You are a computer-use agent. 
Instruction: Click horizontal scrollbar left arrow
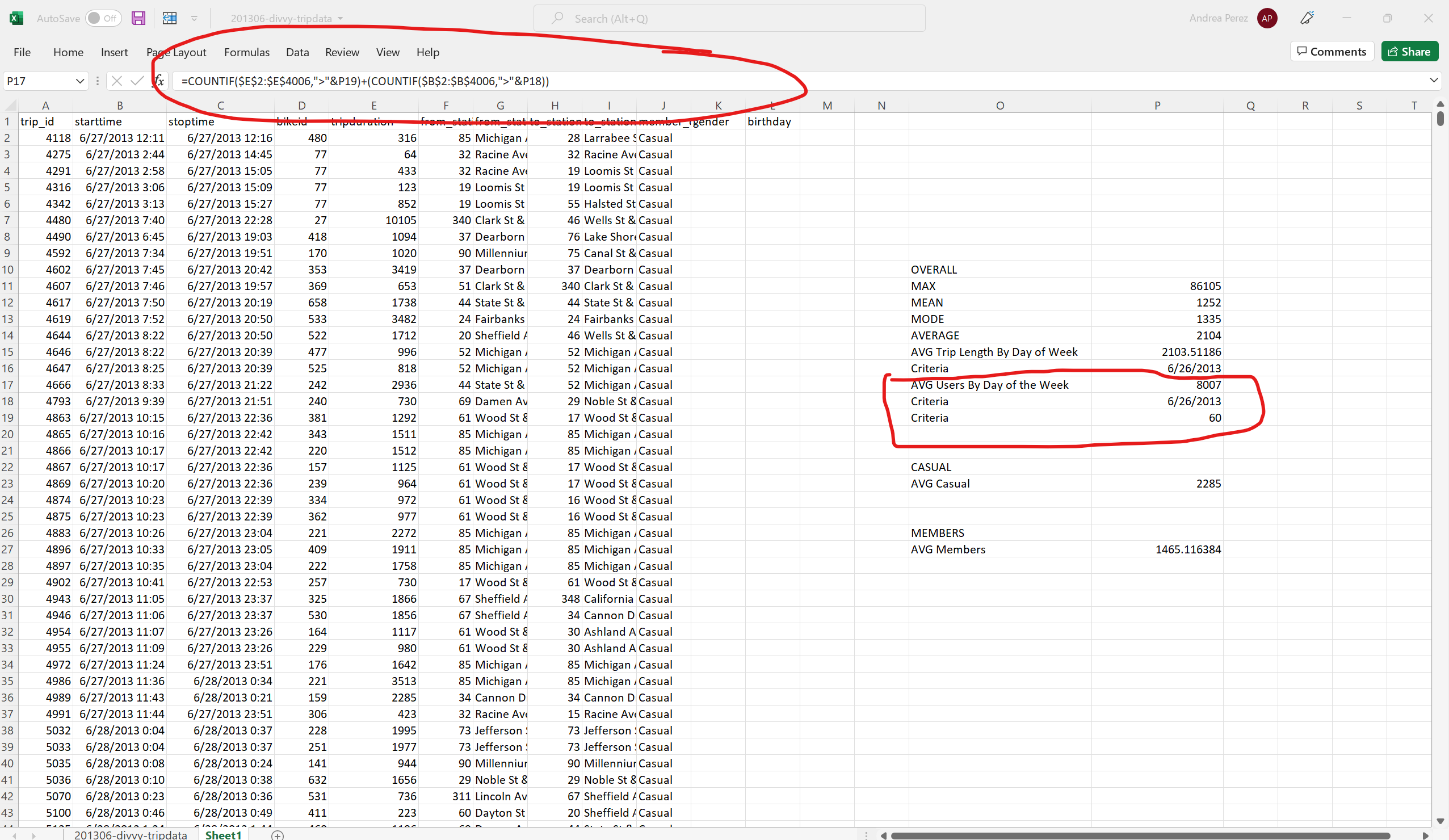click(883, 835)
